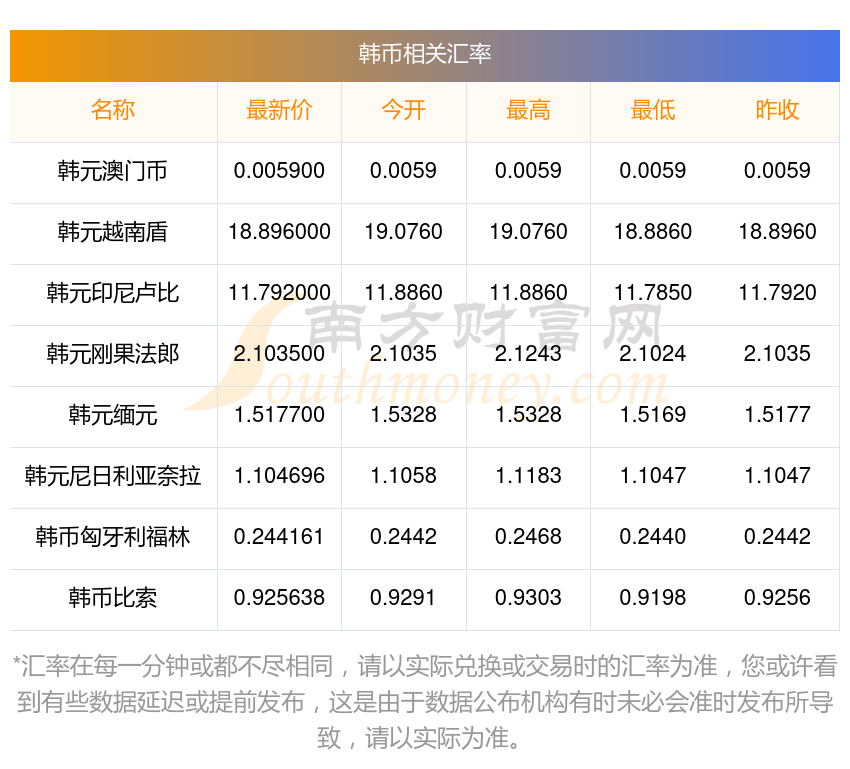This screenshot has width=850, height=769.
Task: Select the latest price 0.244161
Action: pos(279,537)
